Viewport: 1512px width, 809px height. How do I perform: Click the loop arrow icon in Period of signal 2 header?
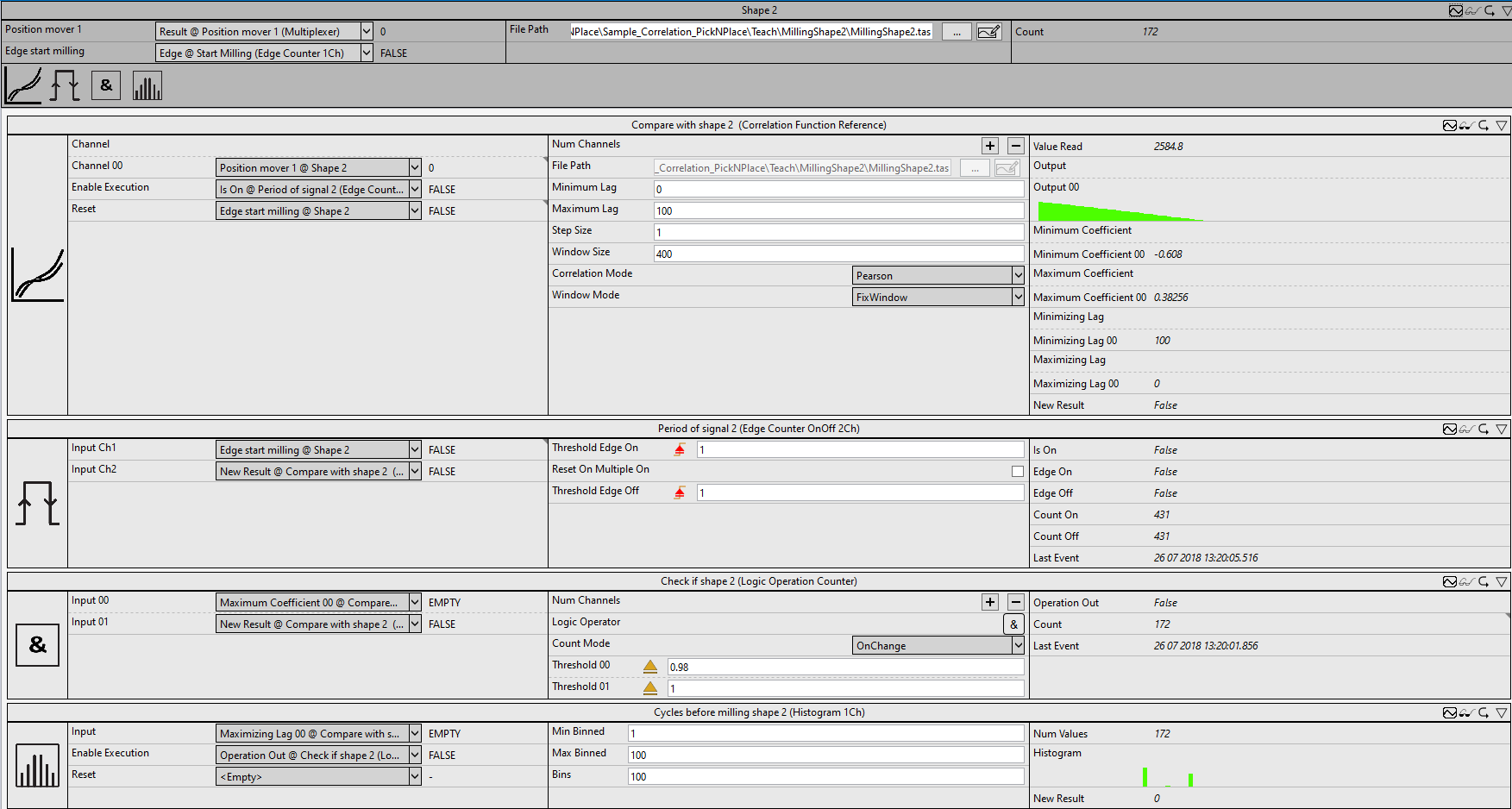pos(1484,429)
